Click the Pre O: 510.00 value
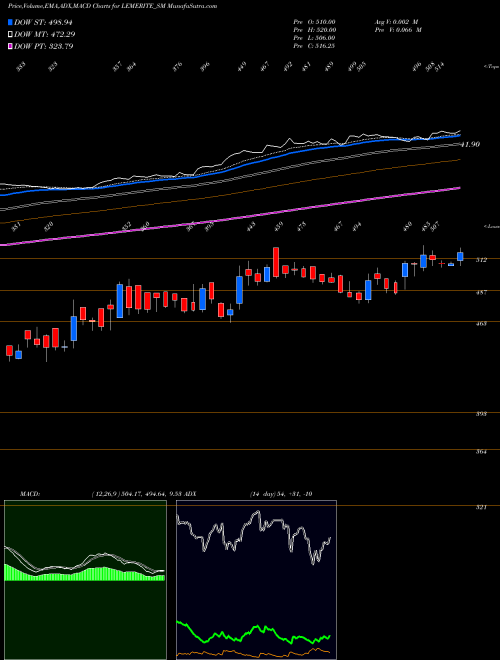Screen dimensions: 500x660 point(314,21)
